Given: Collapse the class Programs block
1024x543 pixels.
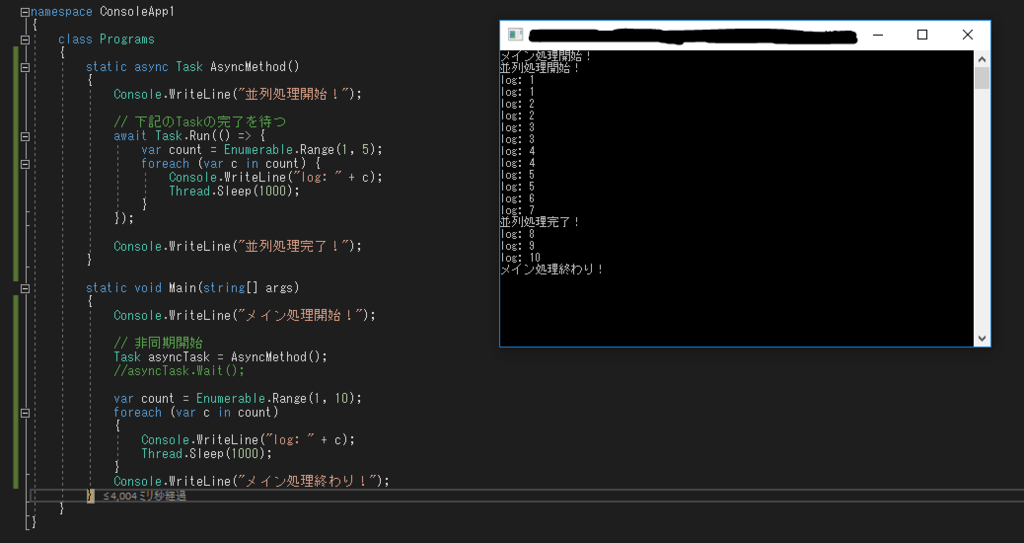Looking at the screenshot, I should click(25, 39).
